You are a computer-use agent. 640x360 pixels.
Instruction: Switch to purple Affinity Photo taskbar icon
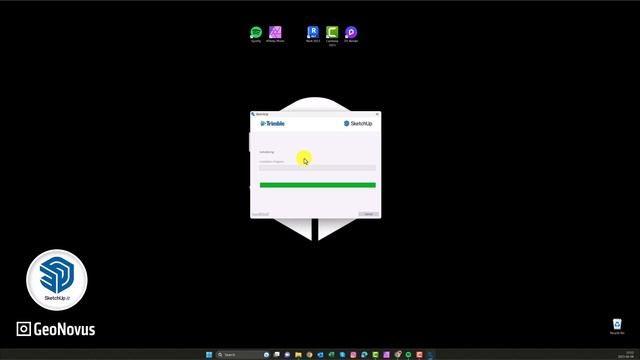(387, 355)
